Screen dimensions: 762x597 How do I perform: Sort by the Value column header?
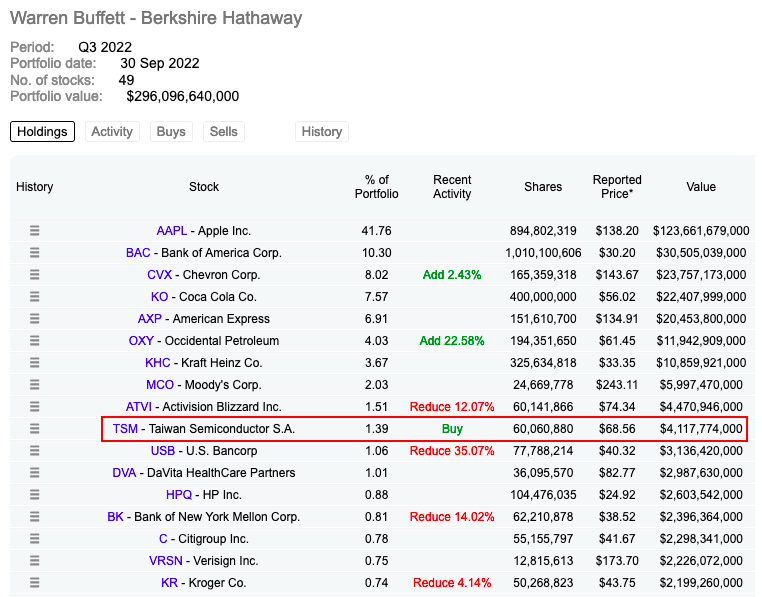tap(701, 187)
